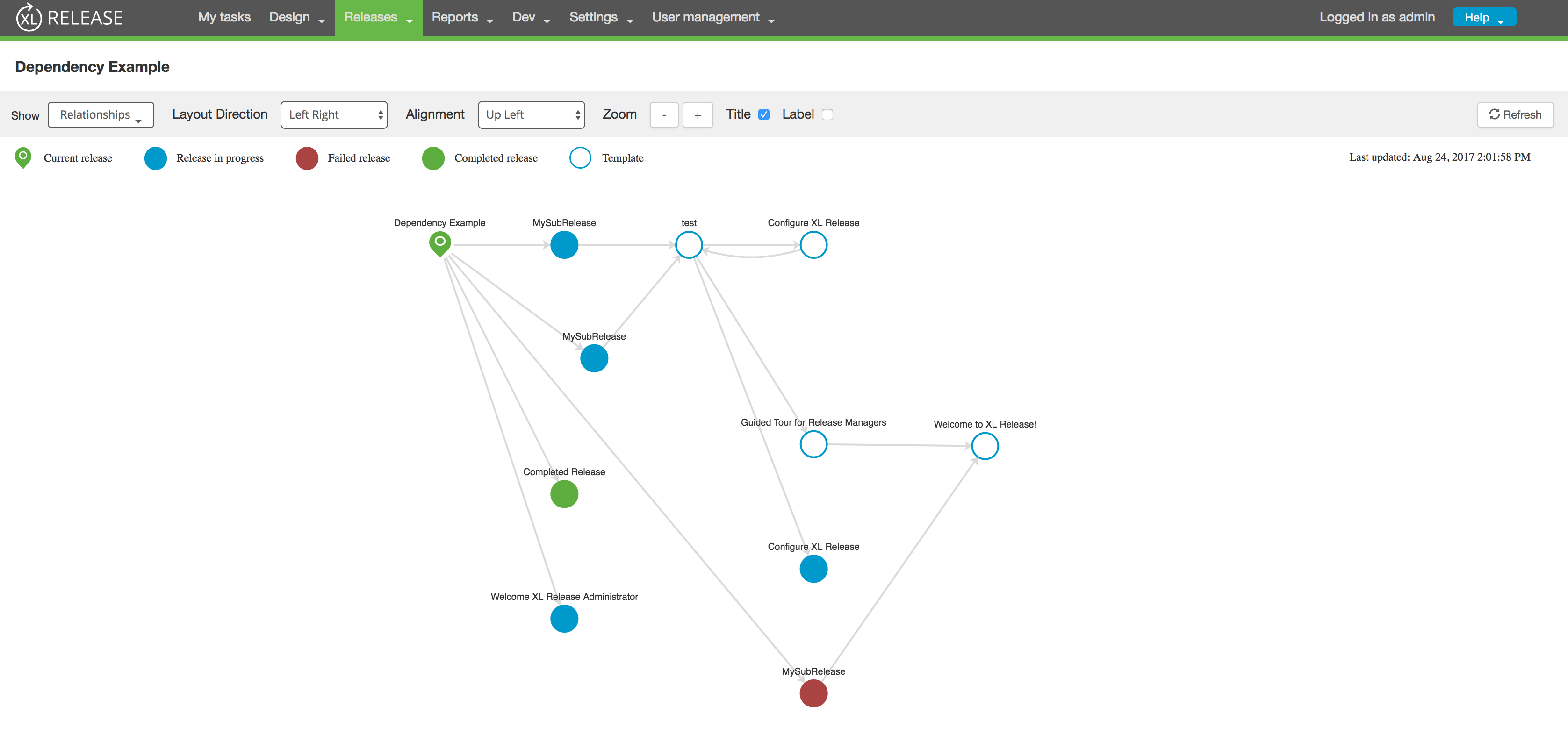
Task: Click the XL Release logo icon
Action: coord(29,18)
